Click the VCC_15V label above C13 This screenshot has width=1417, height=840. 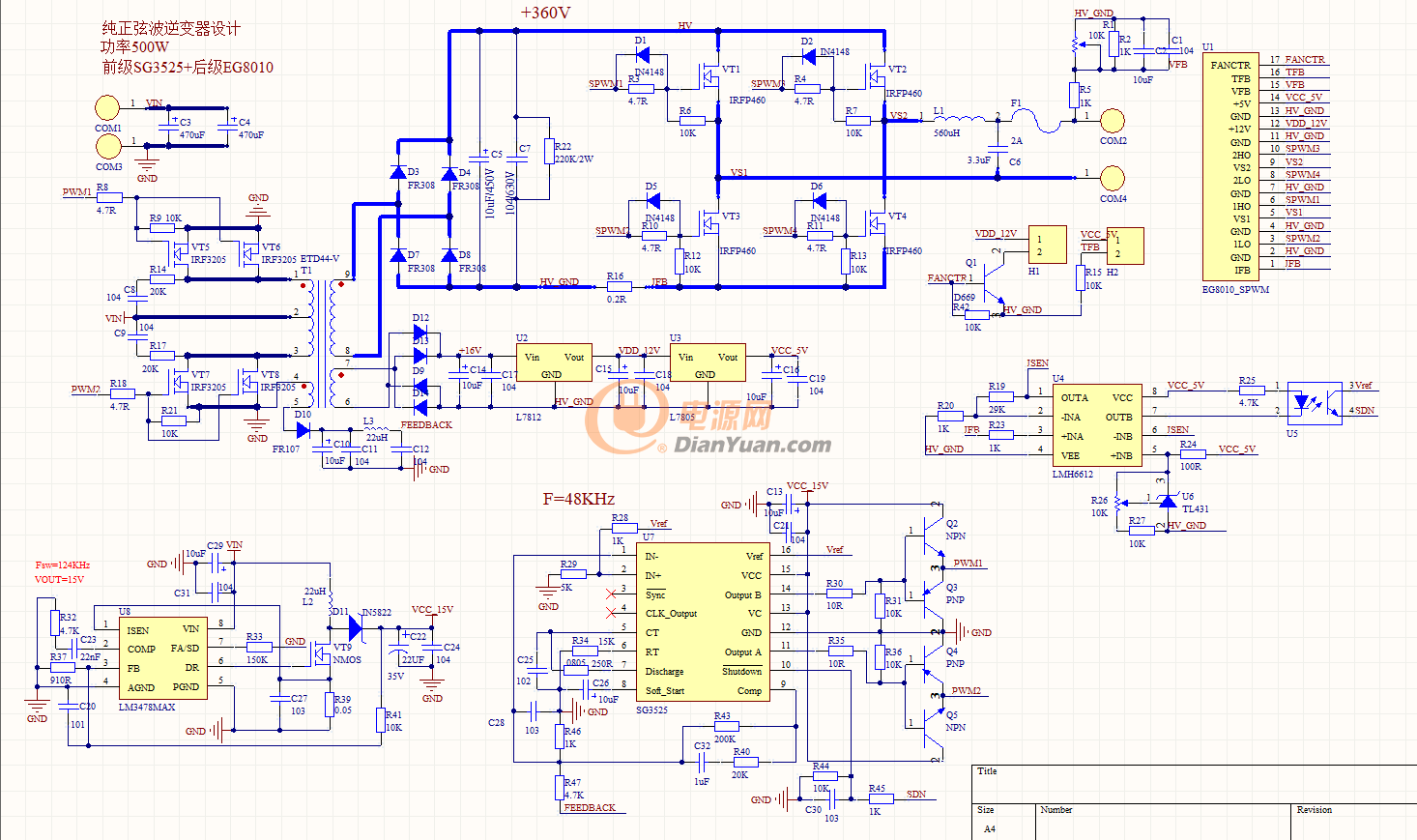807,486
